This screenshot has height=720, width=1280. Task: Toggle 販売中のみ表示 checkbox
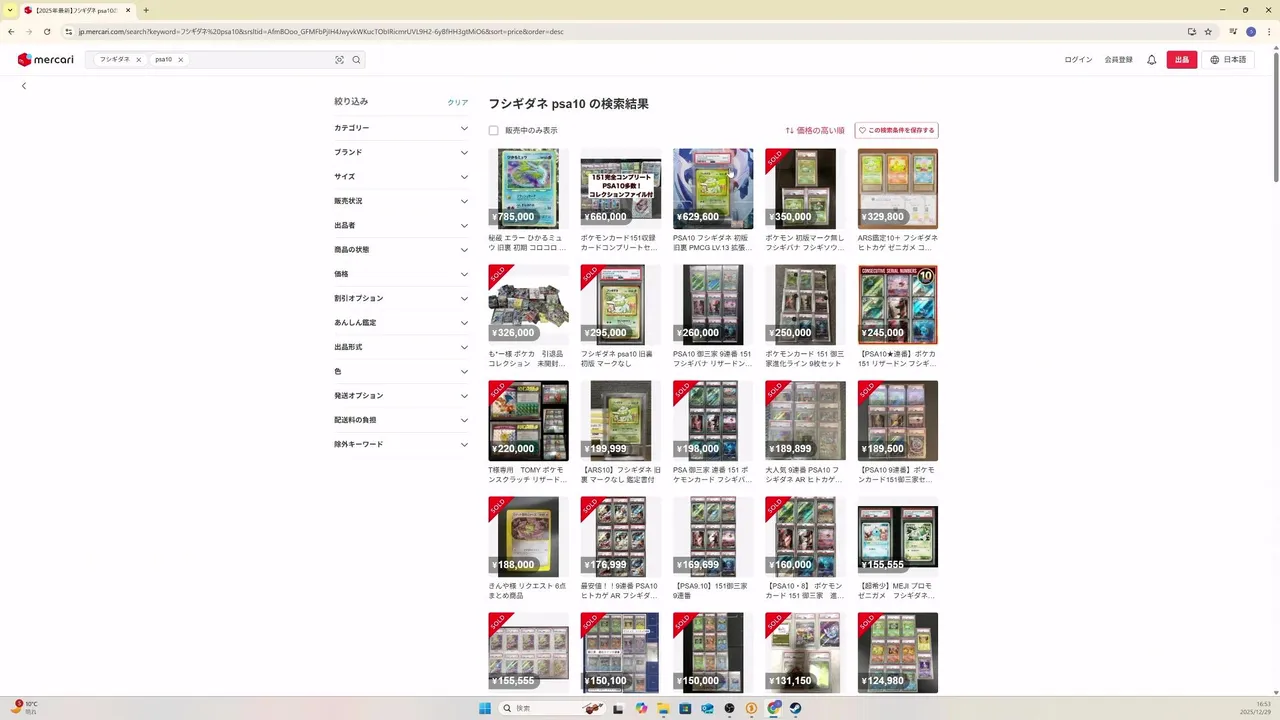[x=493, y=130]
